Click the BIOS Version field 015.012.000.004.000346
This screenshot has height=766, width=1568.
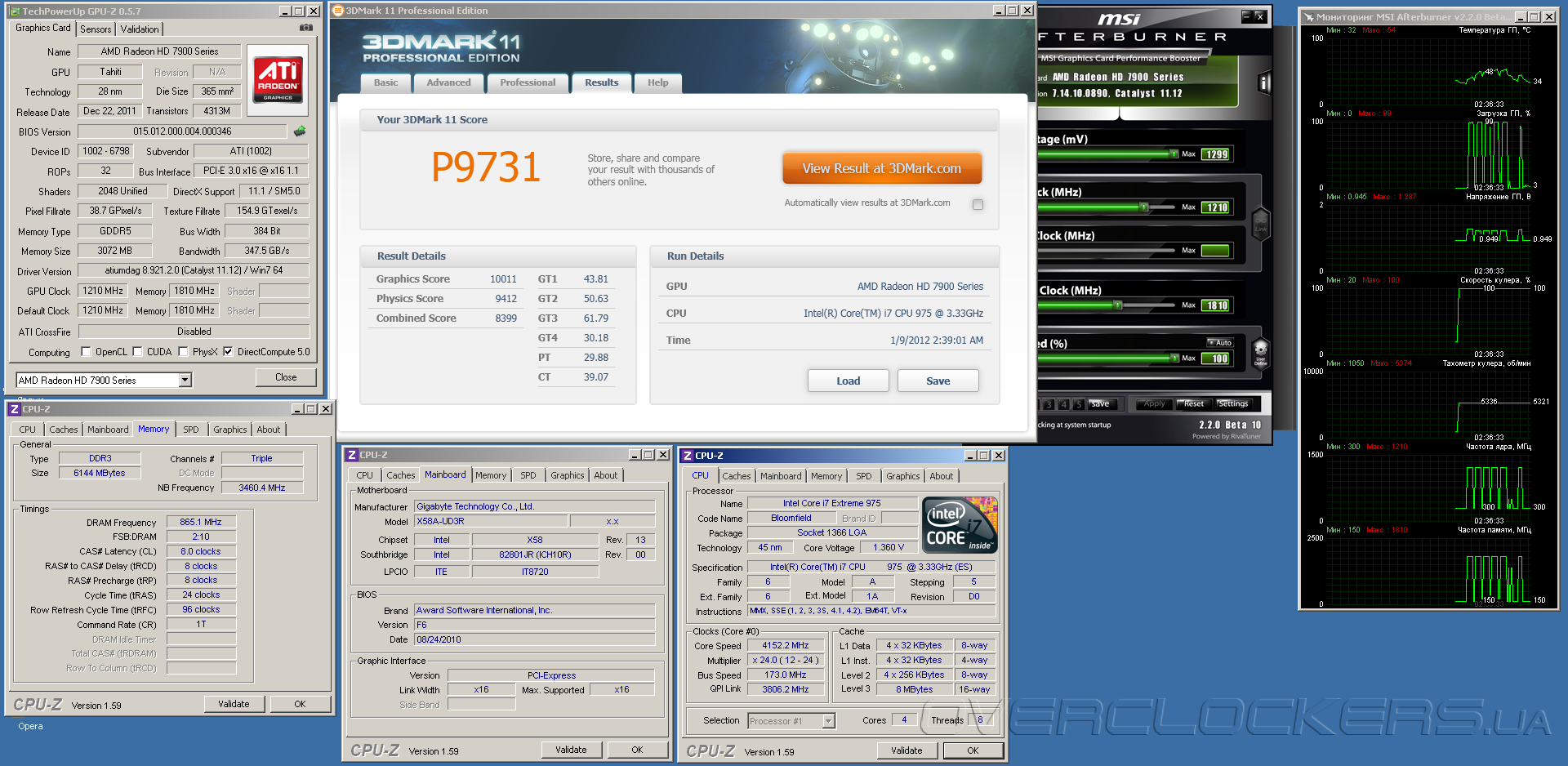point(183,131)
